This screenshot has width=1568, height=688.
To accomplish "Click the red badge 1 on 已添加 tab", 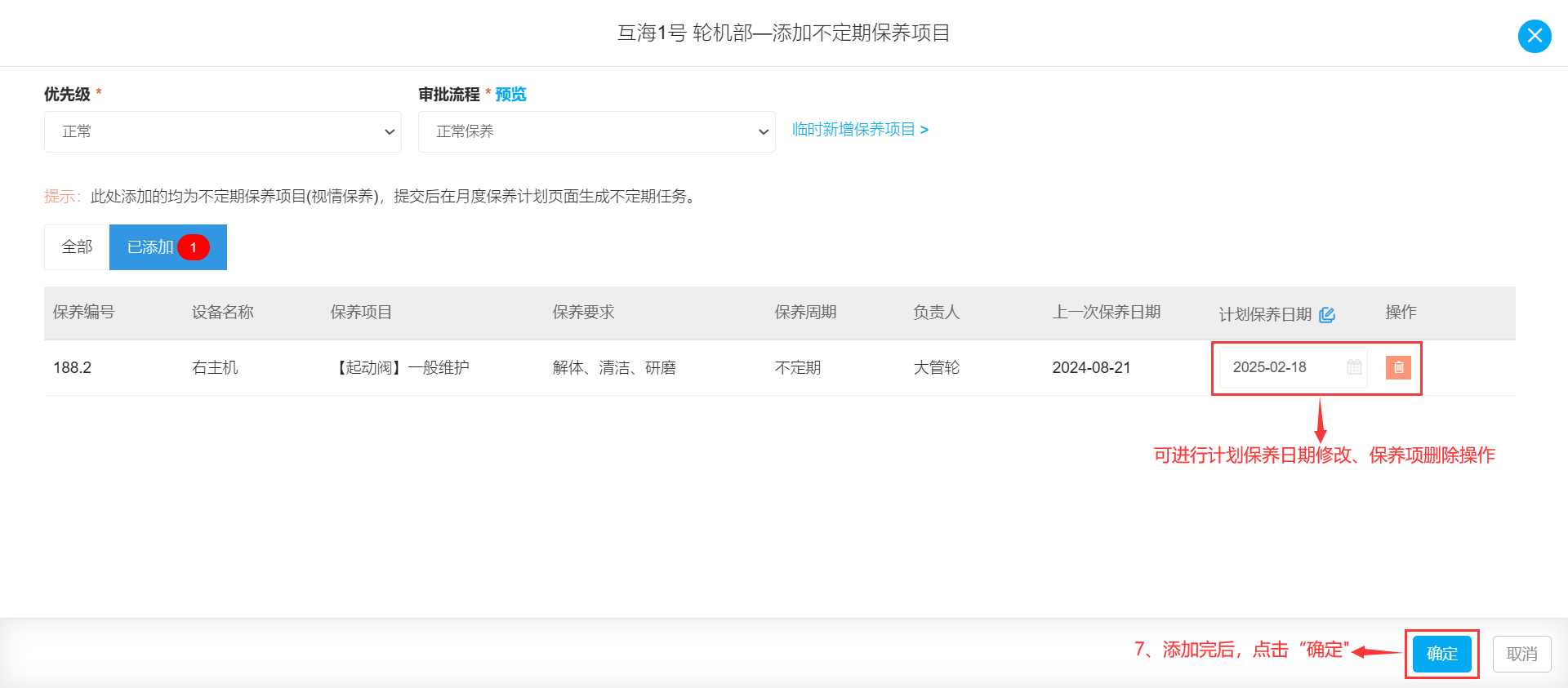I will pos(194,247).
